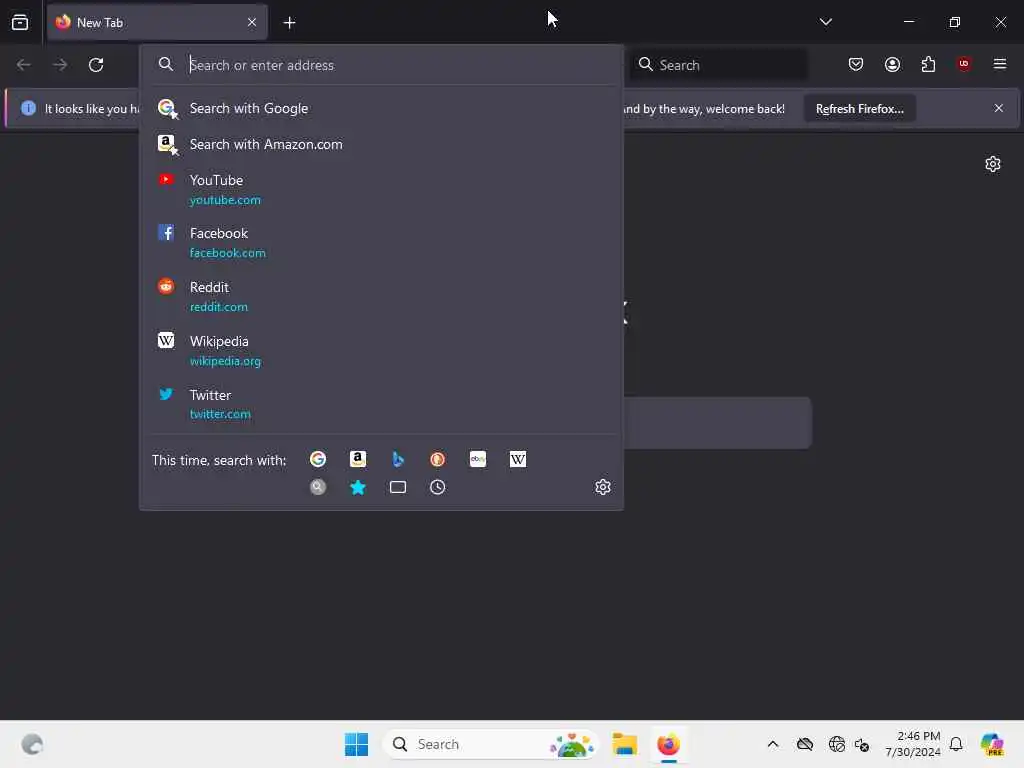This screenshot has height=768, width=1024.
Task: Open File Explorer from taskbar
Action: [x=624, y=744]
